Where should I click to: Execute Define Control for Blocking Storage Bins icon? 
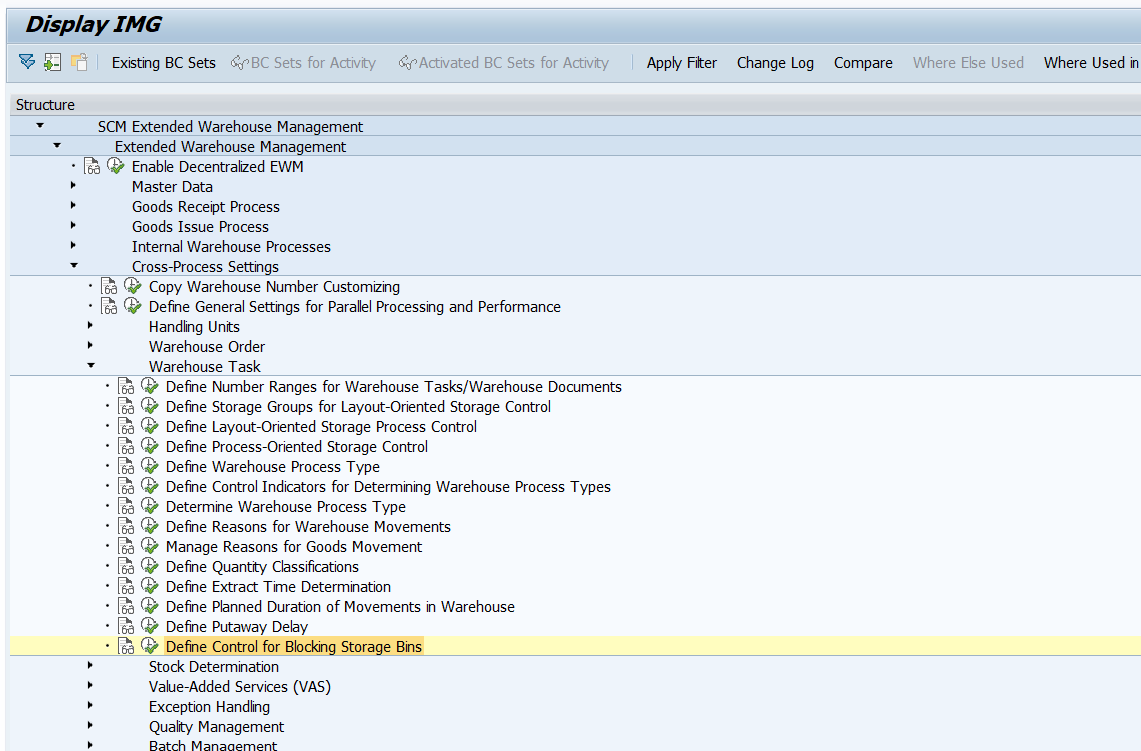(x=149, y=646)
